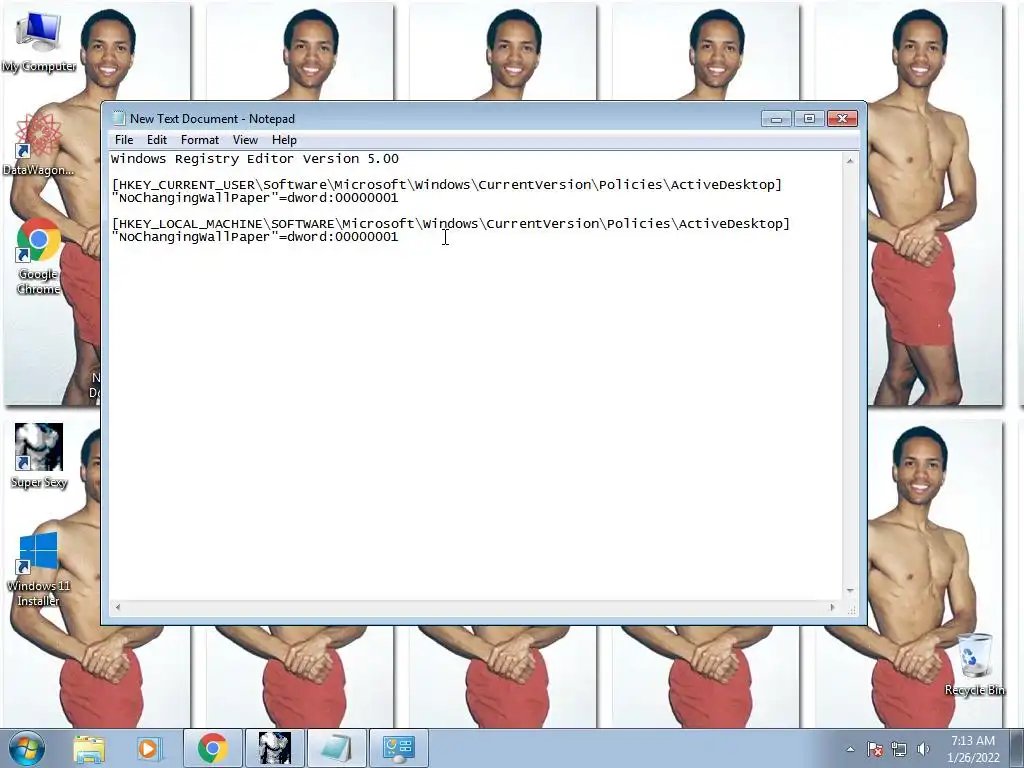Viewport: 1024px width, 768px height.
Task: Launch Windows 11 Installer shortcut
Action: pyautogui.click(x=39, y=568)
